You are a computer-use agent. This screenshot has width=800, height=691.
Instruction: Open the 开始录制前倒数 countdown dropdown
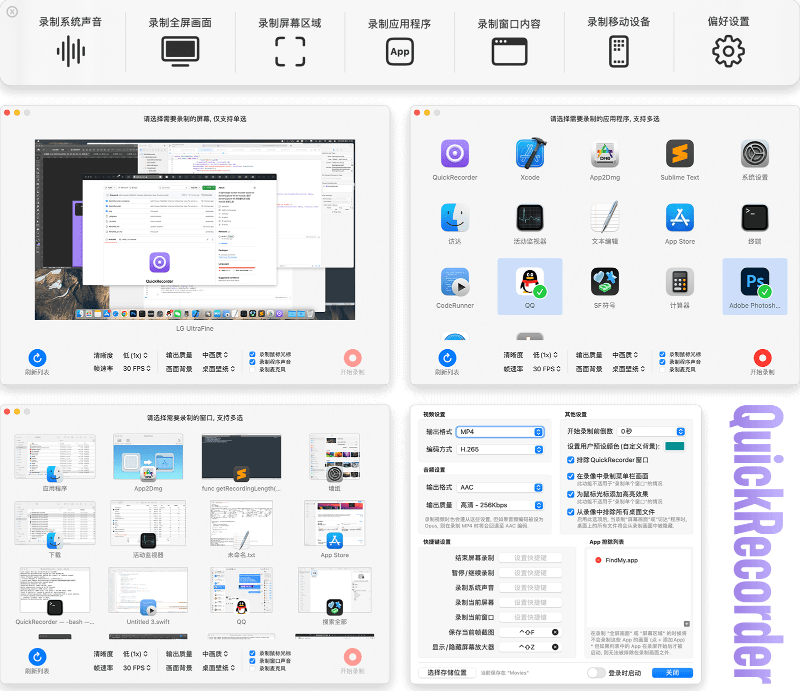(x=651, y=431)
